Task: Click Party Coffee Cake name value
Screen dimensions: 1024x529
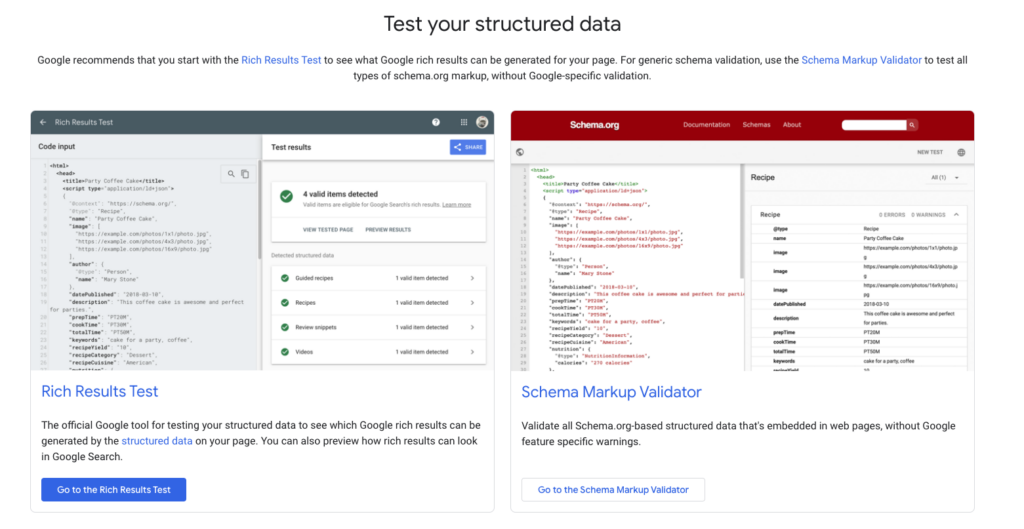Action: click(884, 238)
